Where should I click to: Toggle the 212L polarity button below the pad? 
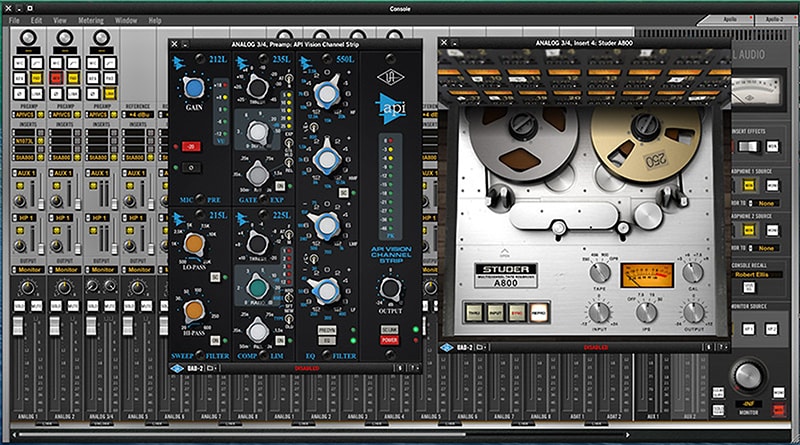191,167
